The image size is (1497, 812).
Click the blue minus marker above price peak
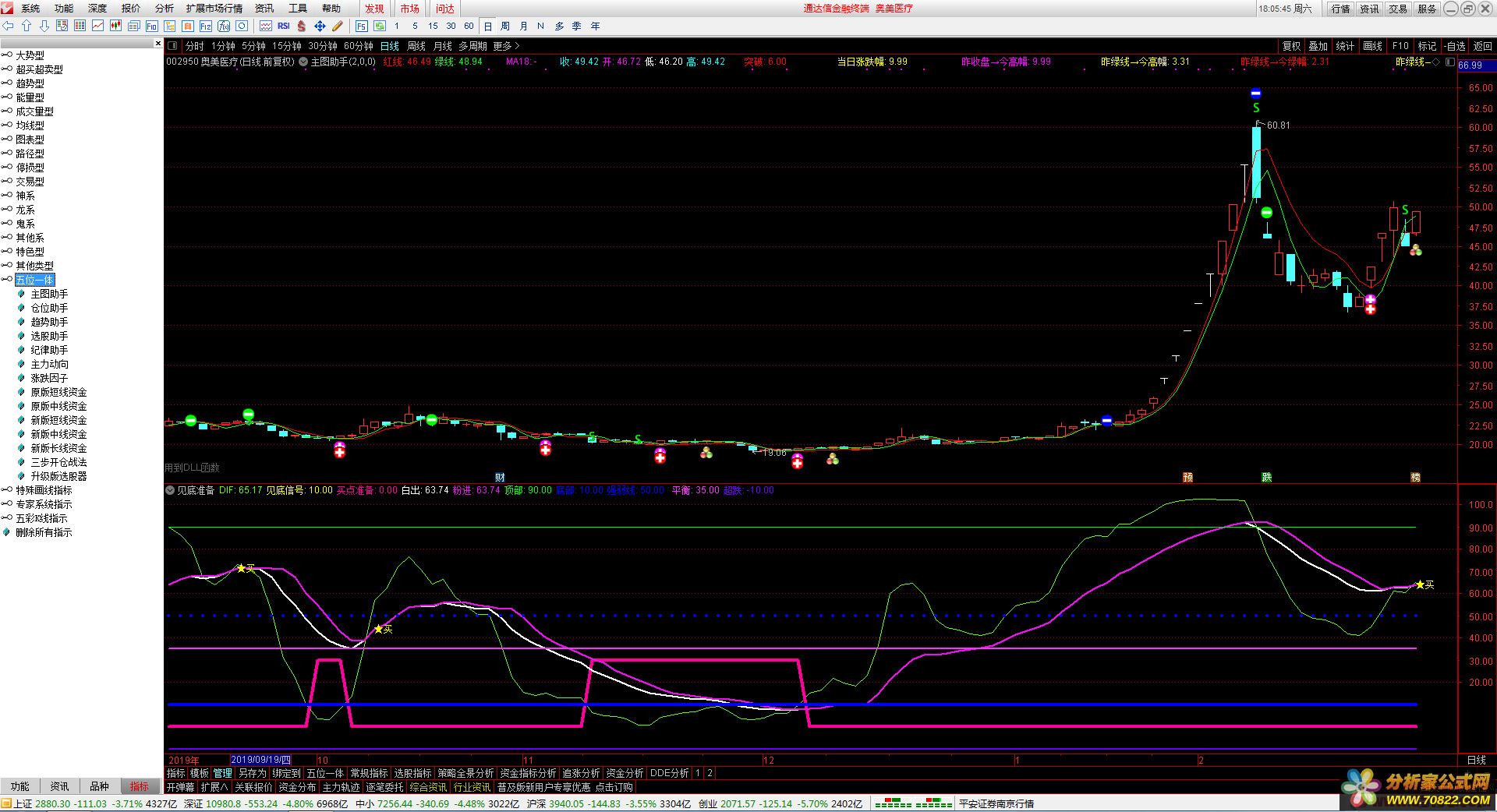click(x=1256, y=94)
